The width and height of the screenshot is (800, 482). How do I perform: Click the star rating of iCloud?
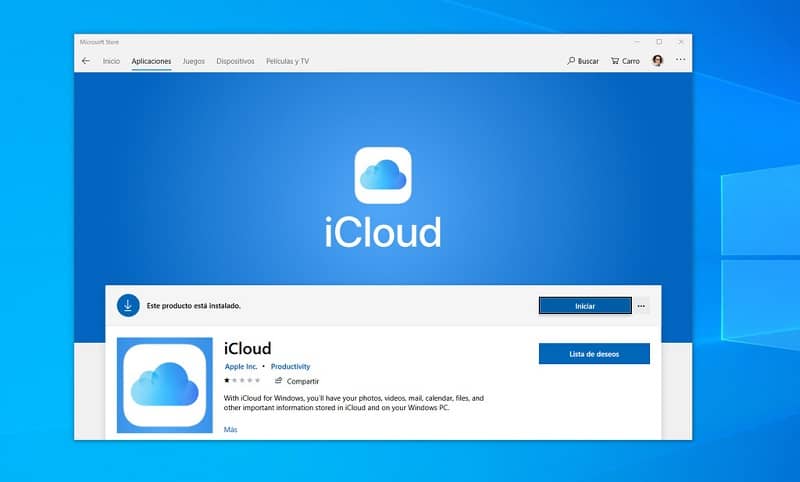[242, 380]
